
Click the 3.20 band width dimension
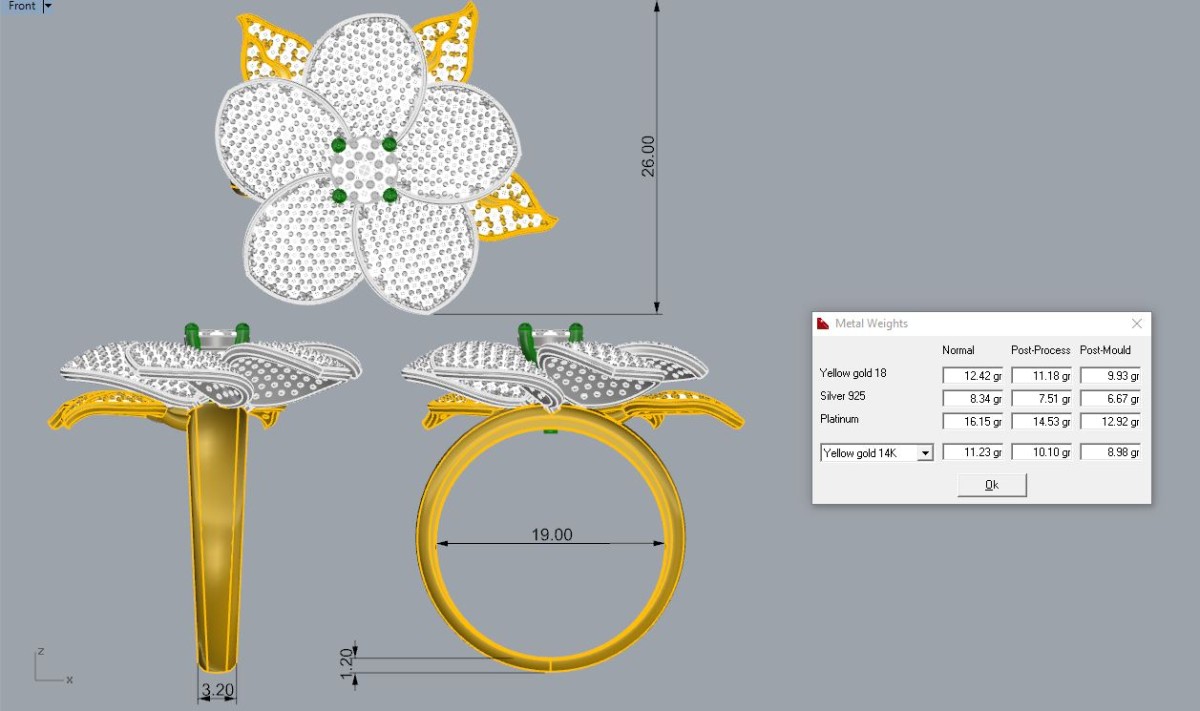(218, 690)
